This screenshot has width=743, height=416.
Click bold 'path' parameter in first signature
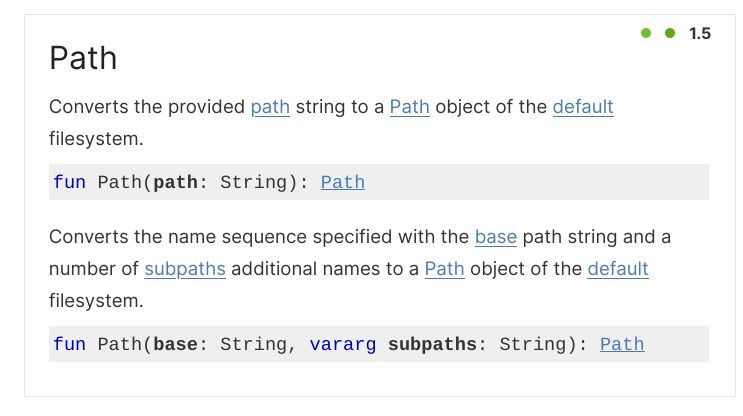[x=175, y=182]
